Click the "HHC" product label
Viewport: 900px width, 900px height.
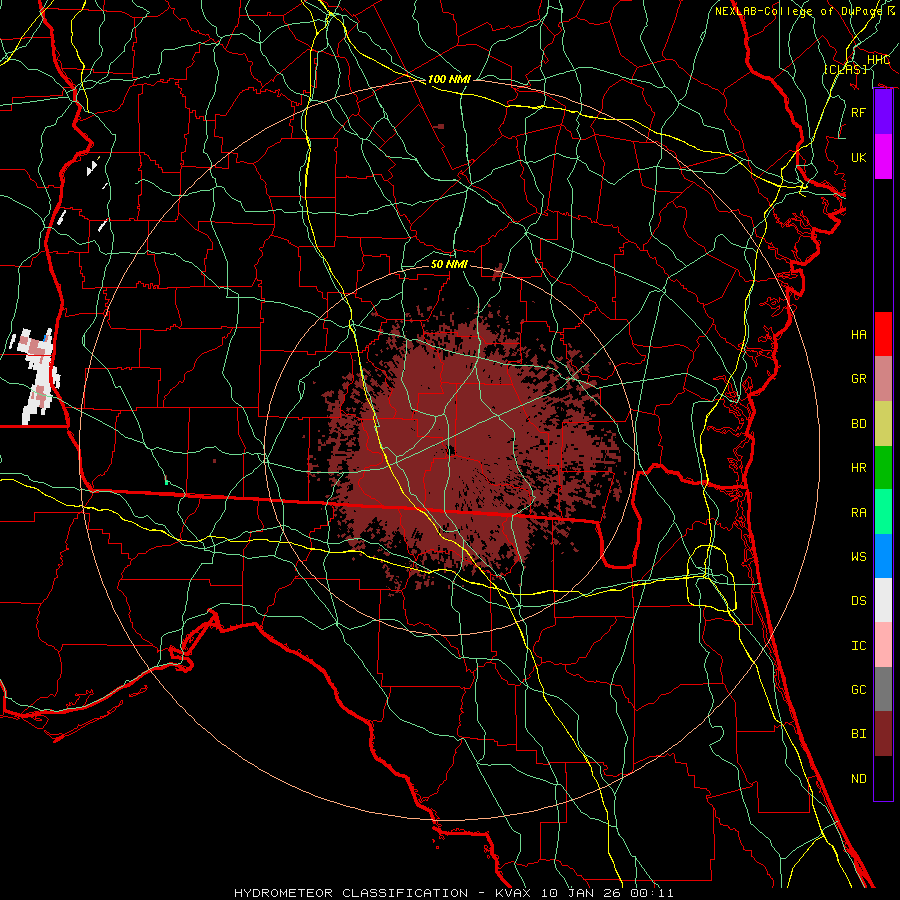[878, 60]
